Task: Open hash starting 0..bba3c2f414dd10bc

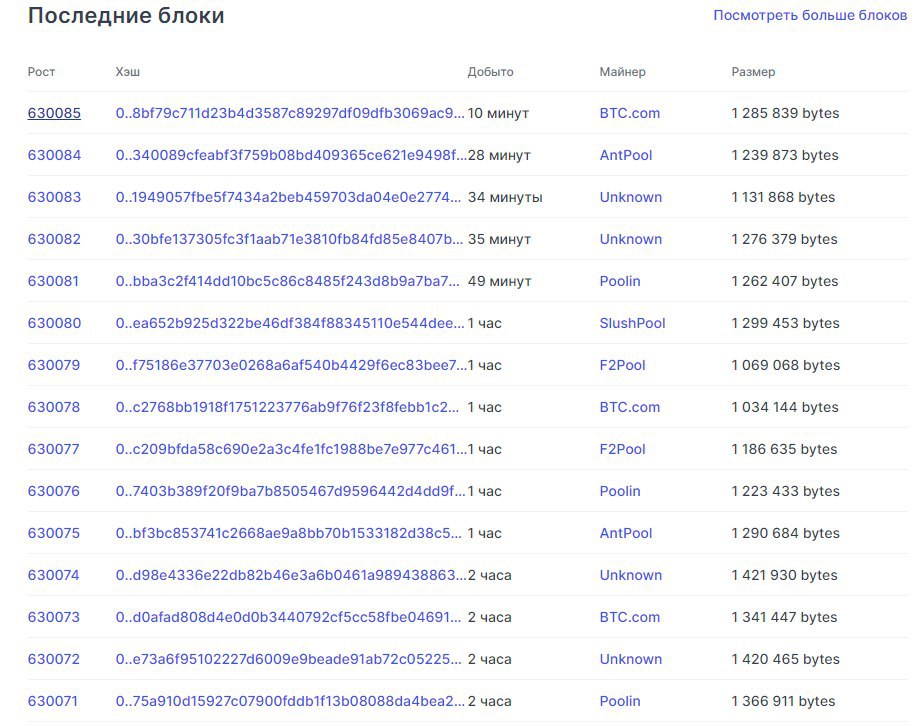Action: [287, 281]
